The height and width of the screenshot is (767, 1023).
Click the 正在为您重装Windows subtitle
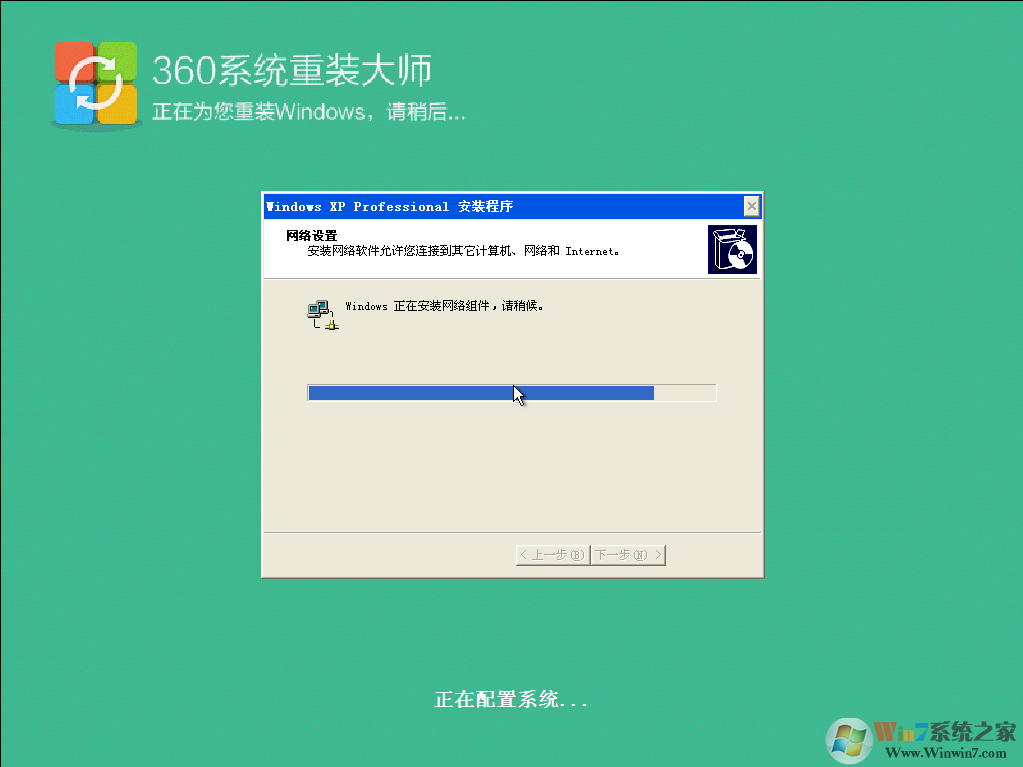(307, 112)
